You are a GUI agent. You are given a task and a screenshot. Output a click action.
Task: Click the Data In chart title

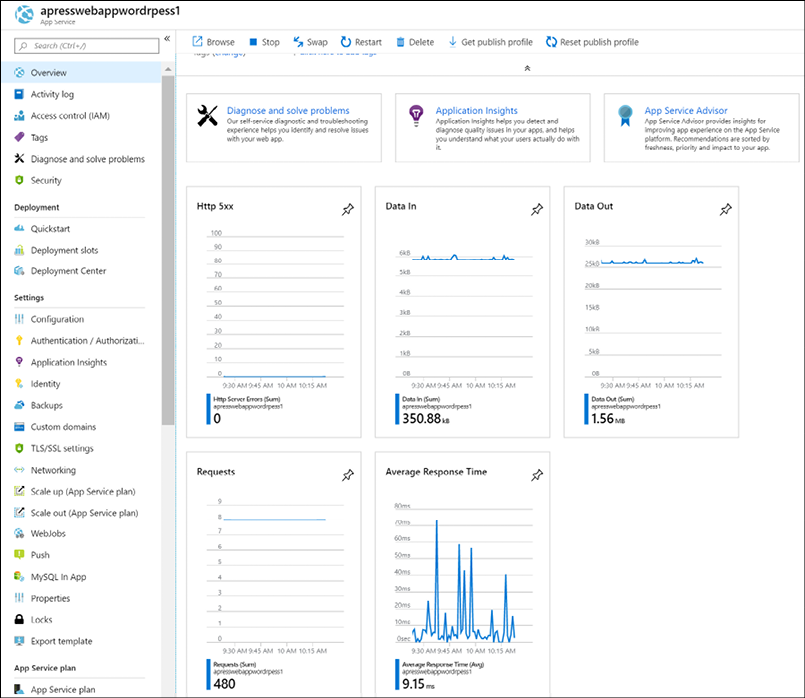coord(401,206)
